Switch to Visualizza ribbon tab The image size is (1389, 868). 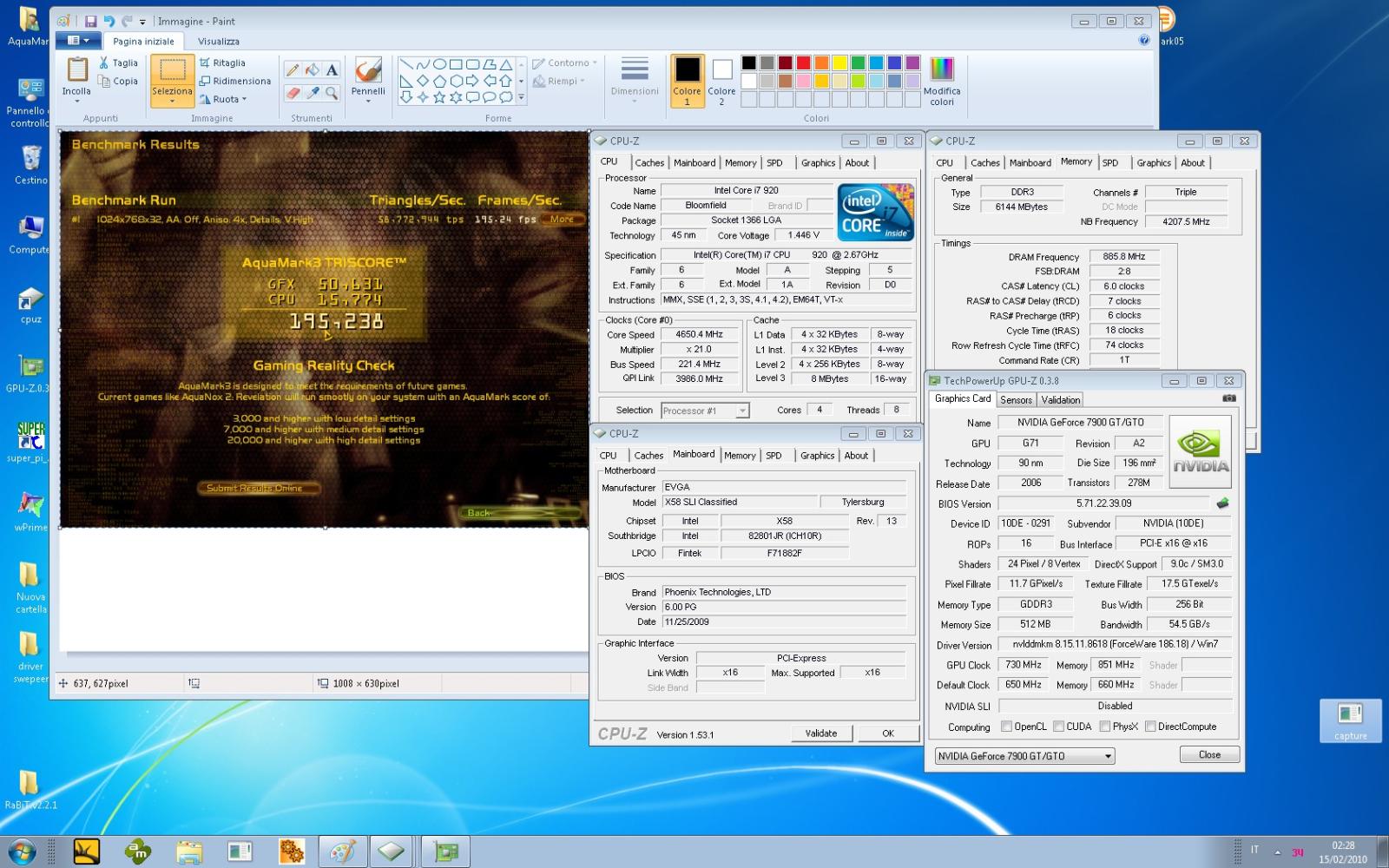click(x=218, y=41)
